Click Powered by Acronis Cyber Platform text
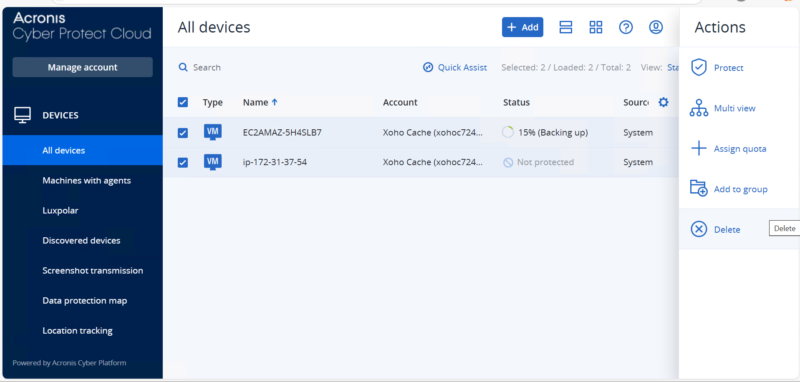 pyautogui.click(x=69, y=363)
